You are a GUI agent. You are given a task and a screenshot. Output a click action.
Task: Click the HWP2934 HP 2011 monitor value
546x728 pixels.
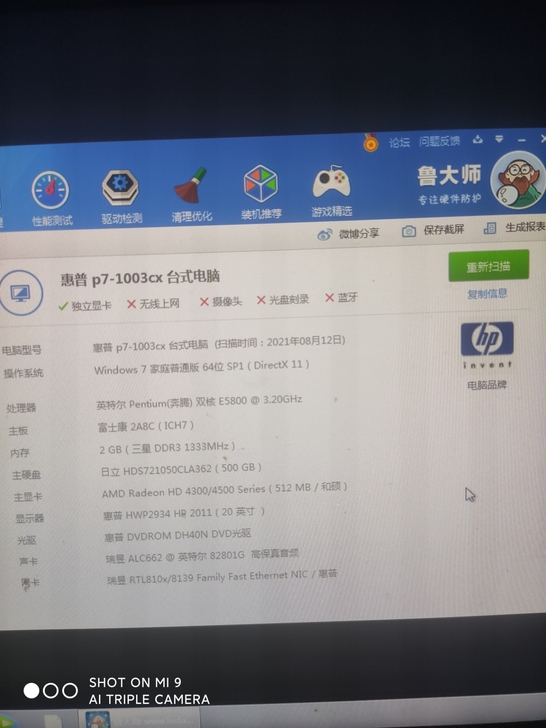pos(184,514)
